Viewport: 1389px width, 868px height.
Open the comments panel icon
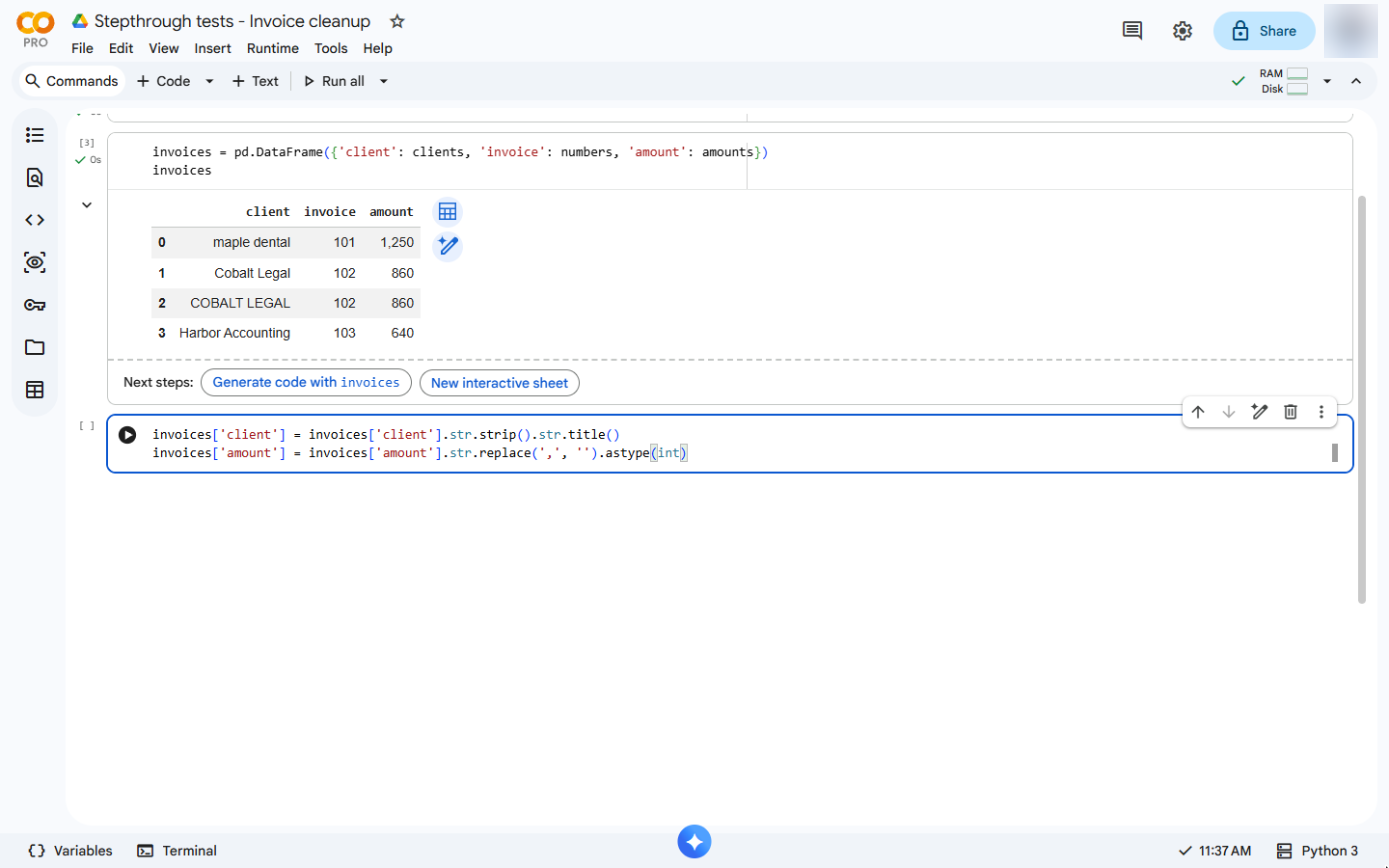pos(1132,31)
